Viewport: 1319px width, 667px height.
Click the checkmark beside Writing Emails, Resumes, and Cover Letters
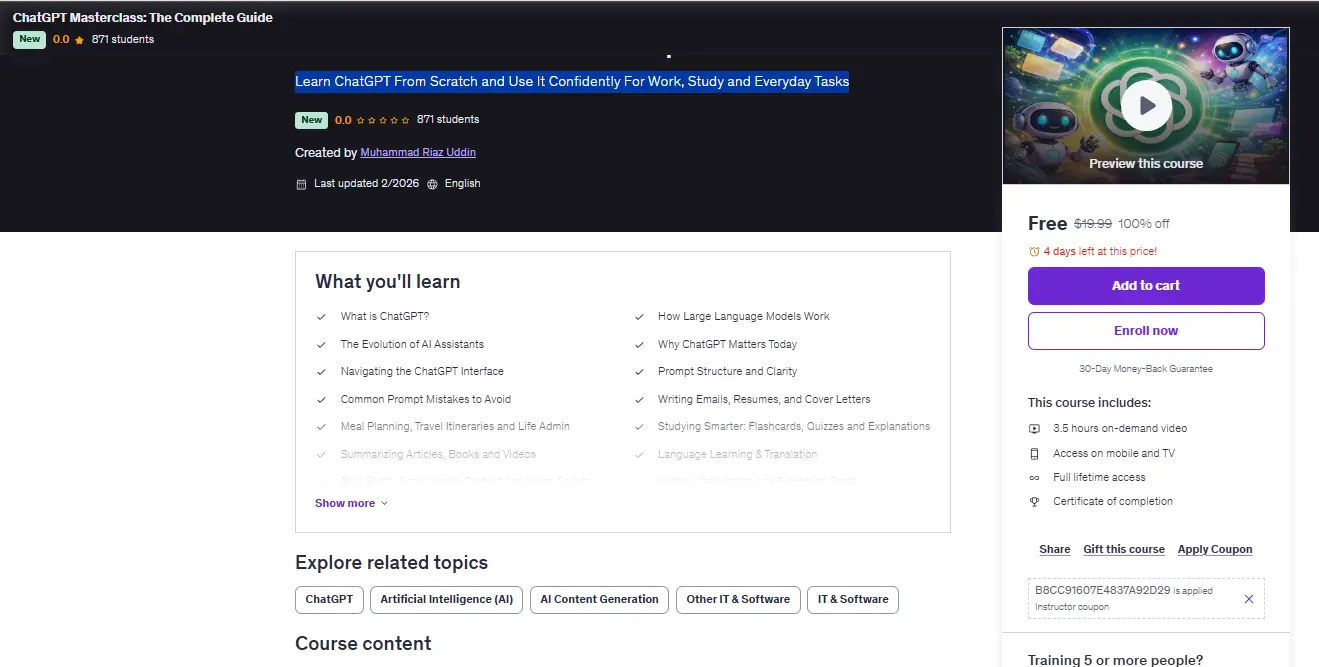pyautogui.click(x=639, y=400)
